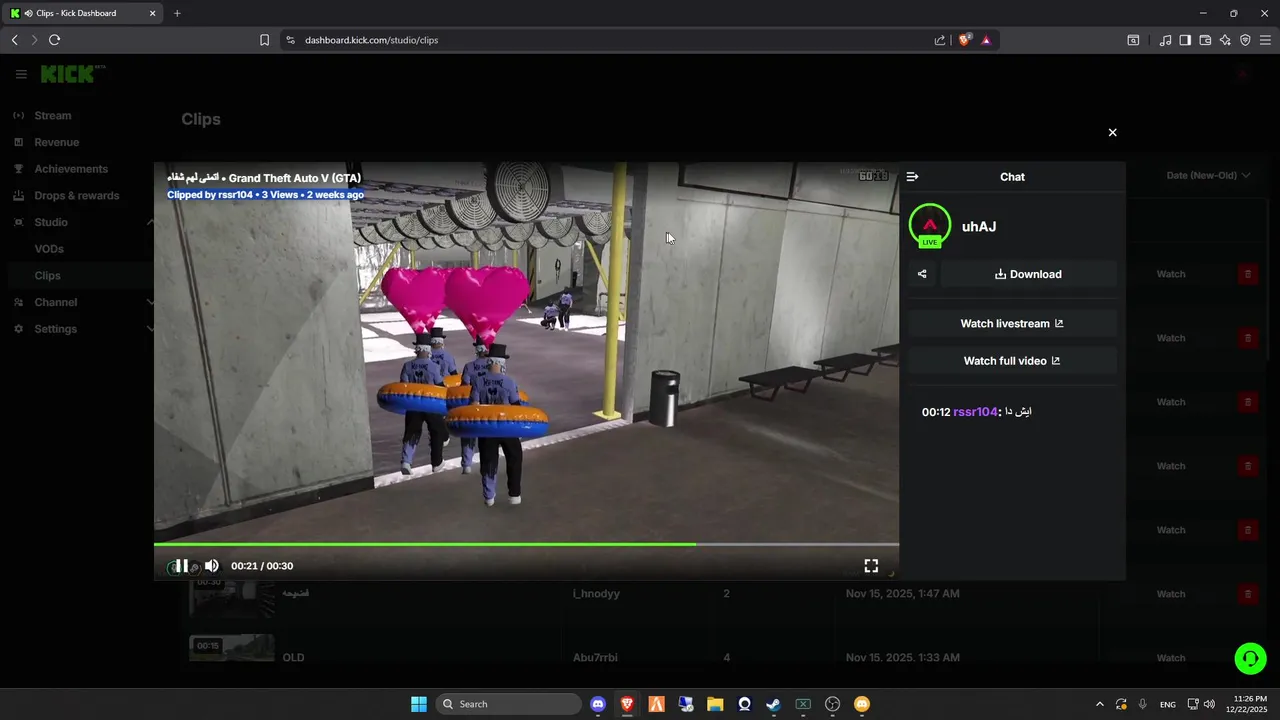
Task: Open Brave main menu
Action: (1265, 40)
